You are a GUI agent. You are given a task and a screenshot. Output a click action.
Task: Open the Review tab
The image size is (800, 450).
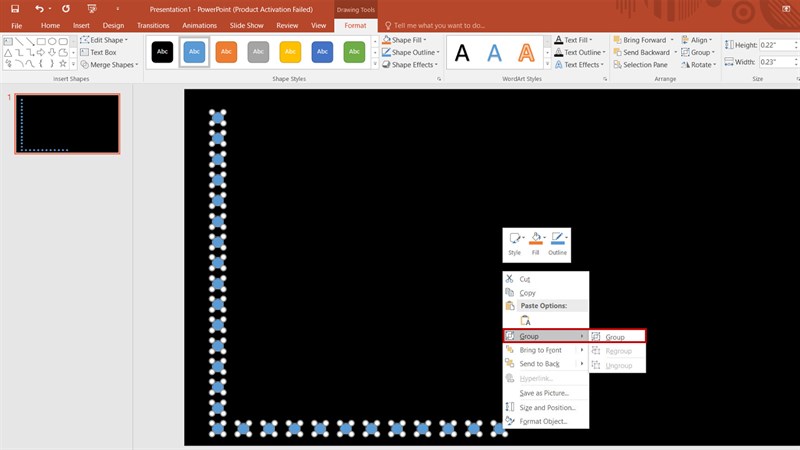287,25
